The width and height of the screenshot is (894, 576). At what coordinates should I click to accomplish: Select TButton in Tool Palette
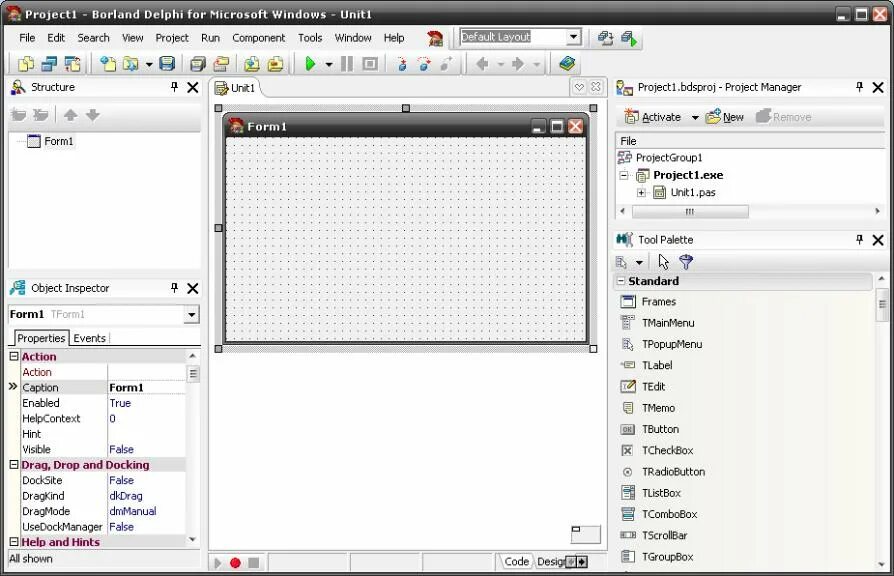pos(660,429)
